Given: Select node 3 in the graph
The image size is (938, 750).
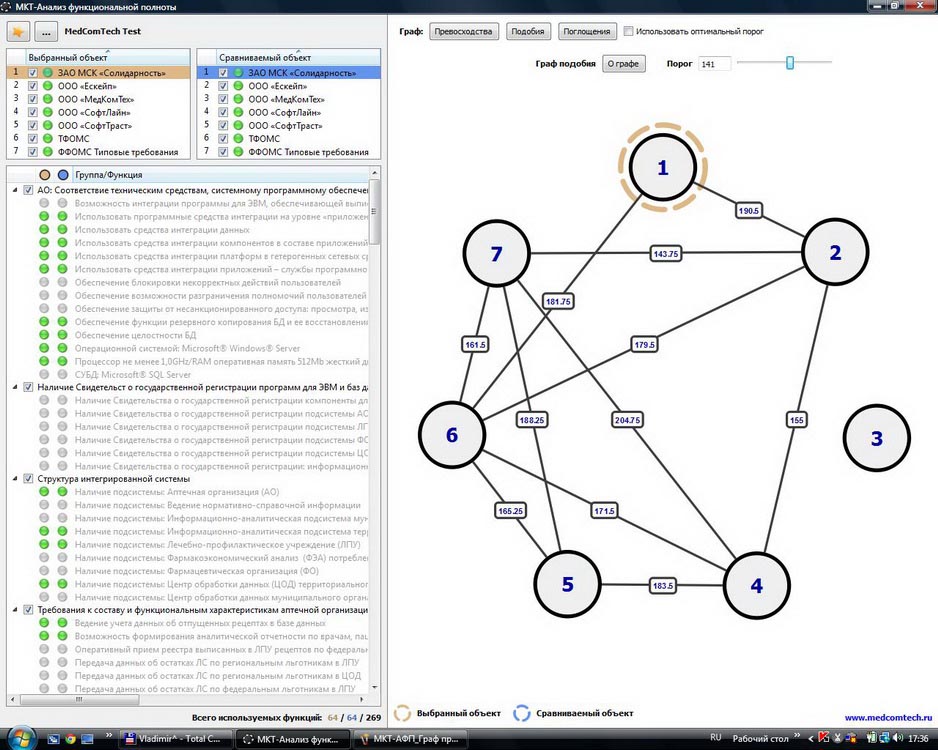Looking at the screenshot, I should point(876,438).
